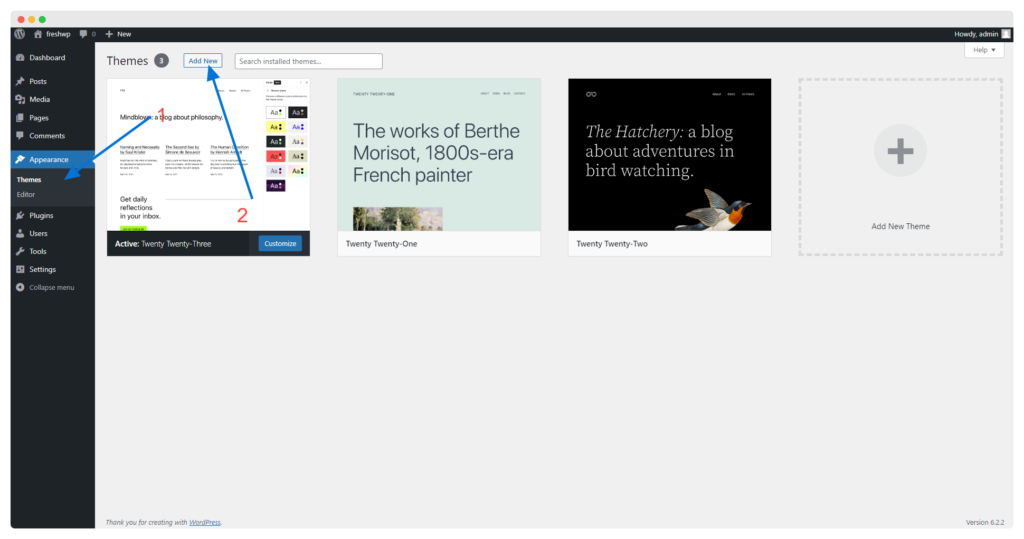
Task: Open the Dashboard menu label
Action: pos(47,57)
